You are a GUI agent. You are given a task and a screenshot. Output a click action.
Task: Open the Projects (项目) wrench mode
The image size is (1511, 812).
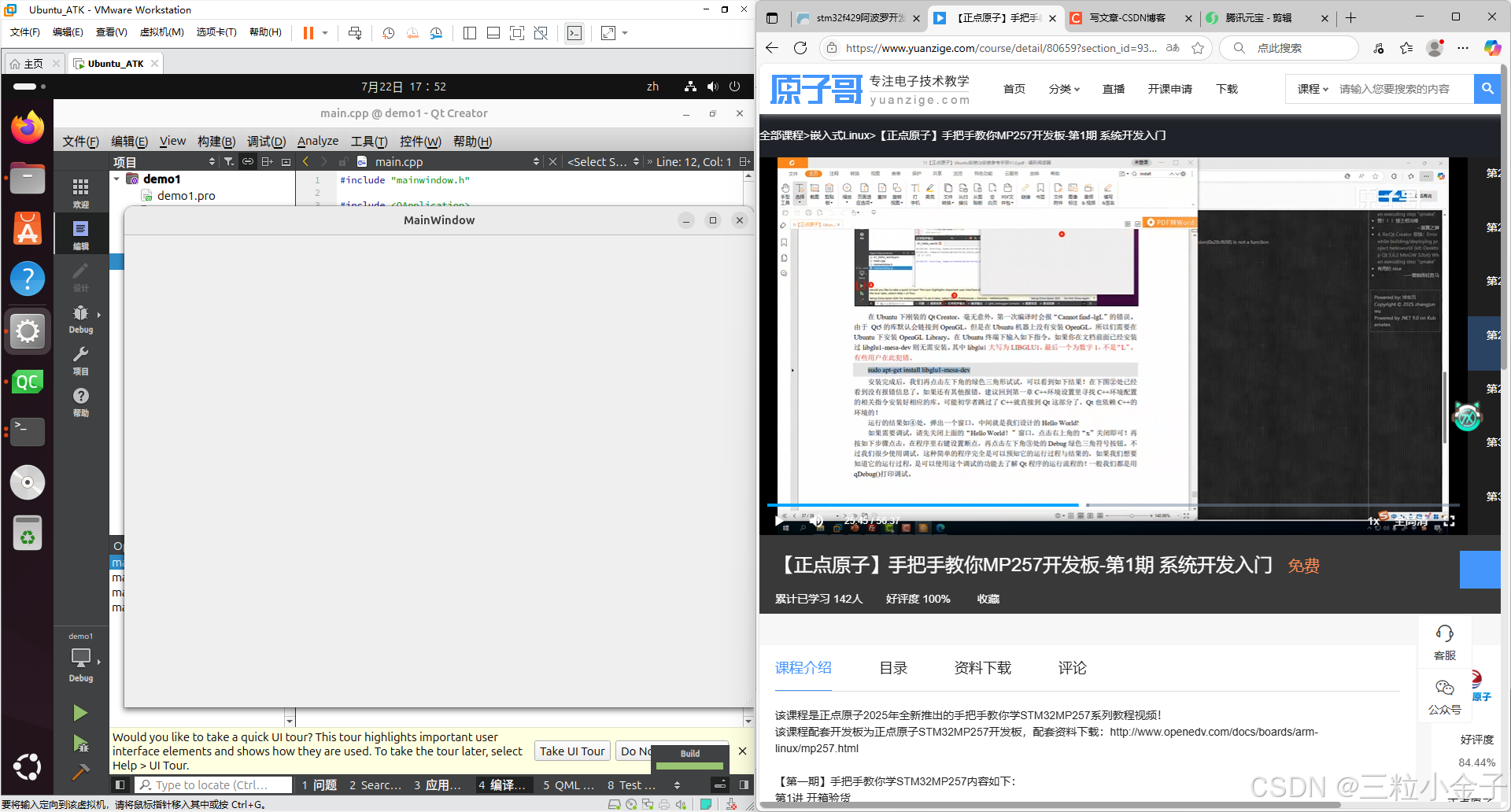[80, 360]
